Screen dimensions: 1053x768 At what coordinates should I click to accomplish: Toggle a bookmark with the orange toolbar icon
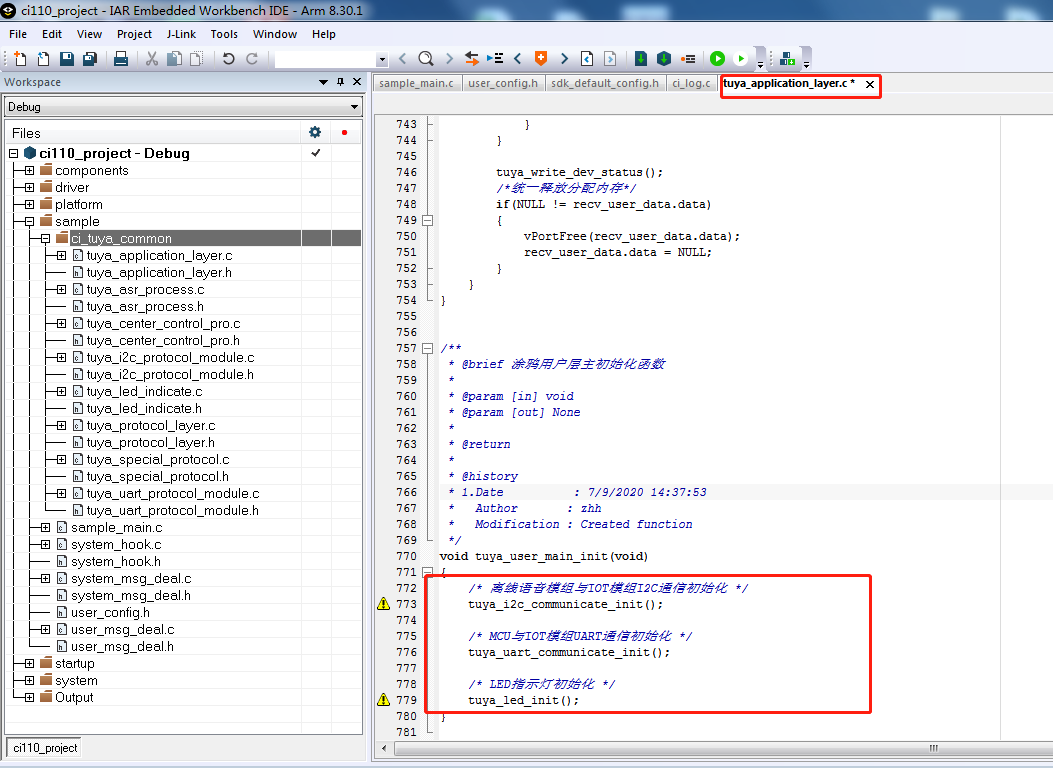point(541,59)
